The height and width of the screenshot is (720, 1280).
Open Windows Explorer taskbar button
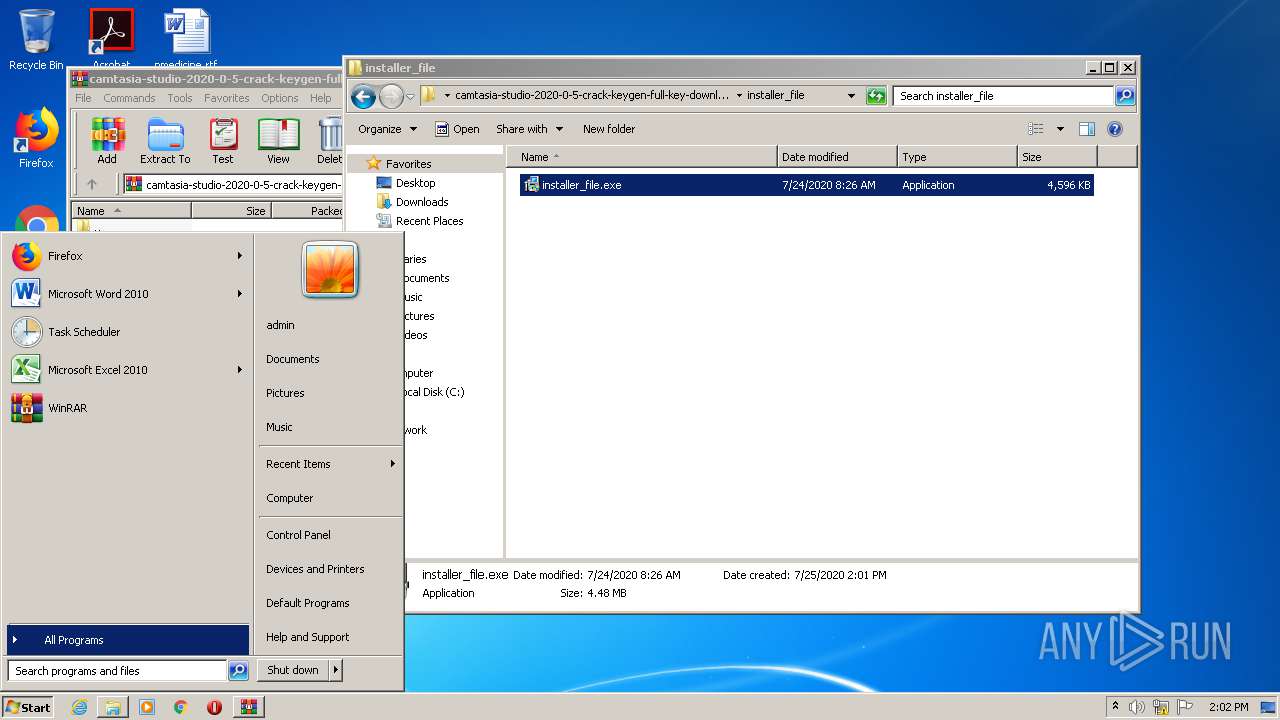pyautogui.click(x=113, y=707)
